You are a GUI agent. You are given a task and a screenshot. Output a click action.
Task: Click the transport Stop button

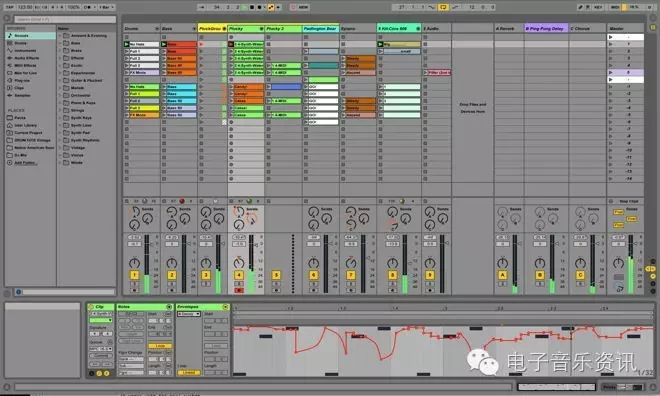(252, 7)
